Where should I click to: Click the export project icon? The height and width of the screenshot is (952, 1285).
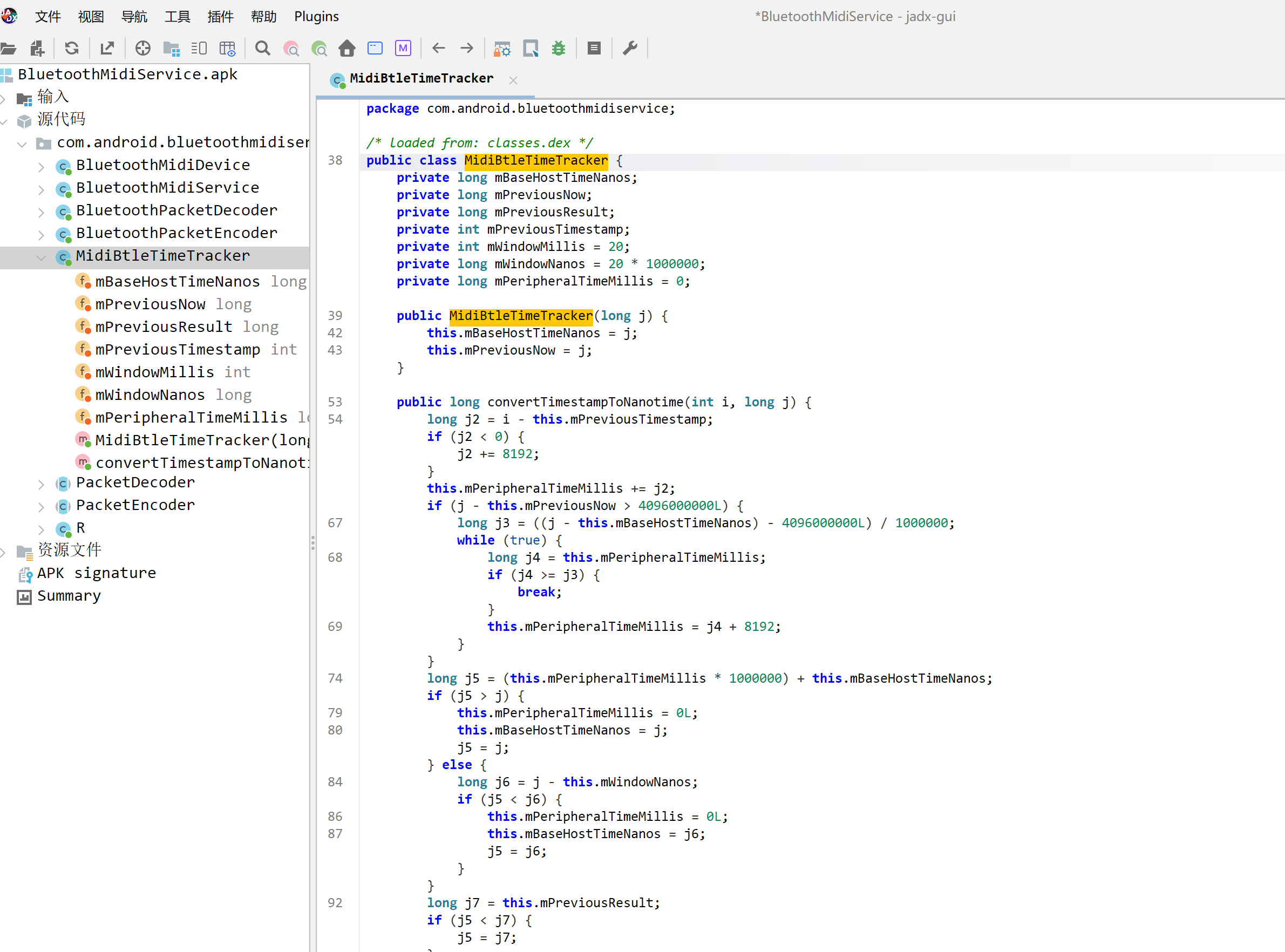click(107, 49)
